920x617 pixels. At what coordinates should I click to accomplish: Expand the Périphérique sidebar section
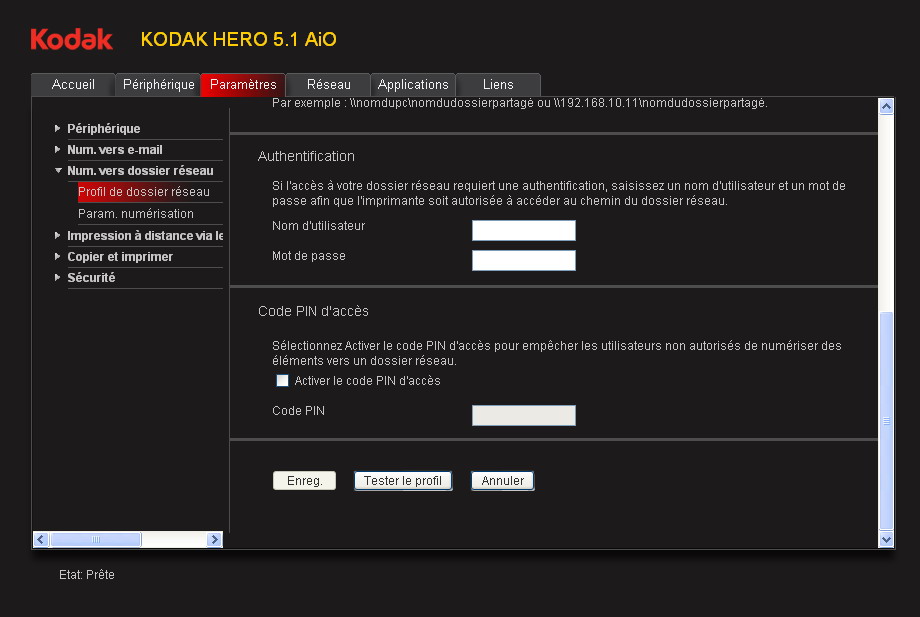pos(103,128)
